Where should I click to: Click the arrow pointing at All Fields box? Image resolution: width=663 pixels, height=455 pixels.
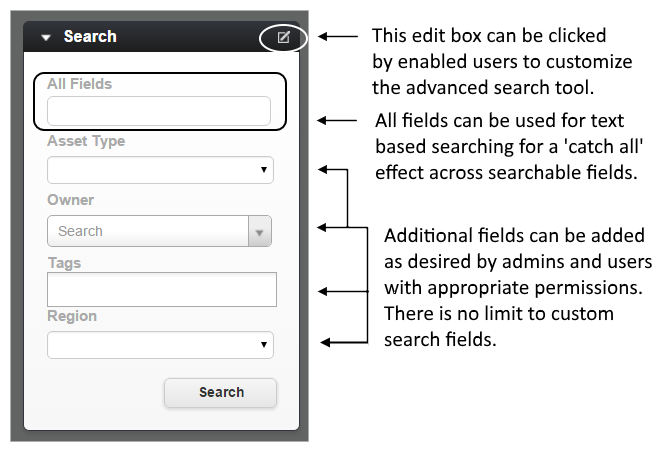click(337, 121)
